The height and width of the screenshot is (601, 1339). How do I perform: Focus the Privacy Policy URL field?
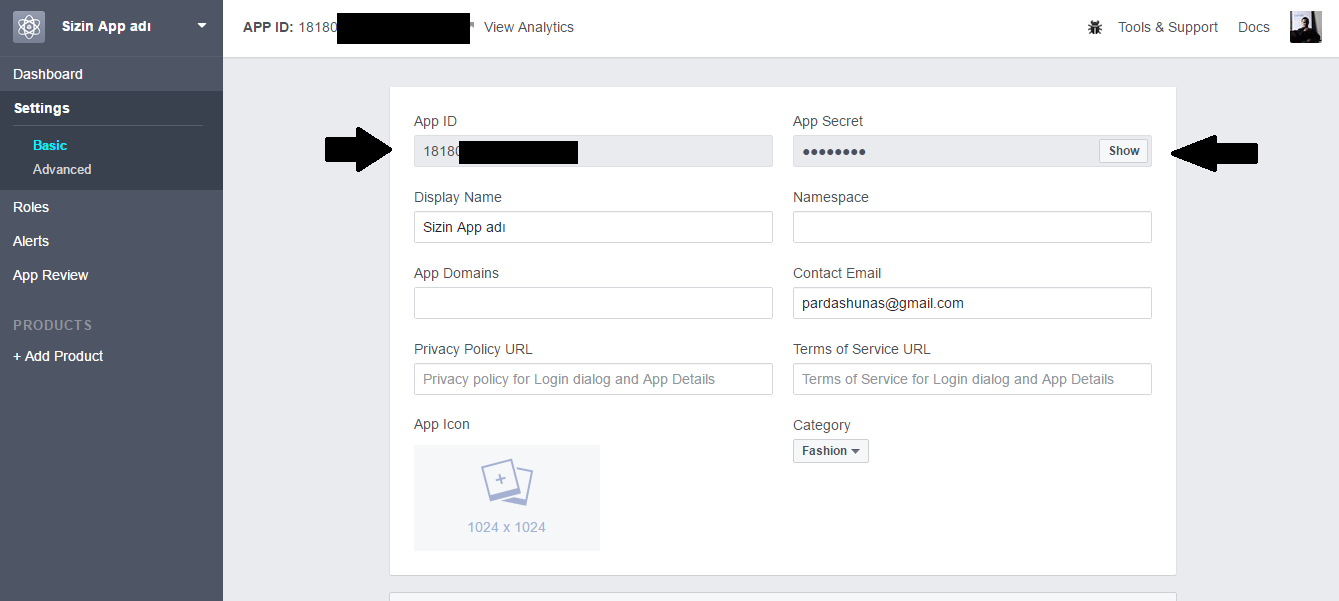[x=593, y=379]
